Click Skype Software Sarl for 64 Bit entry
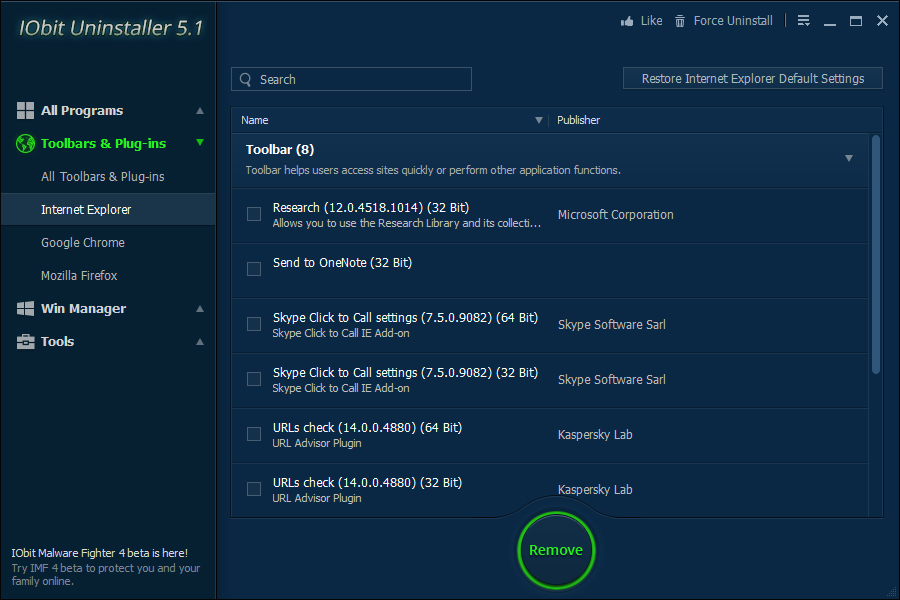Screen dimensions: 900x600 click(x=612, y=324)
